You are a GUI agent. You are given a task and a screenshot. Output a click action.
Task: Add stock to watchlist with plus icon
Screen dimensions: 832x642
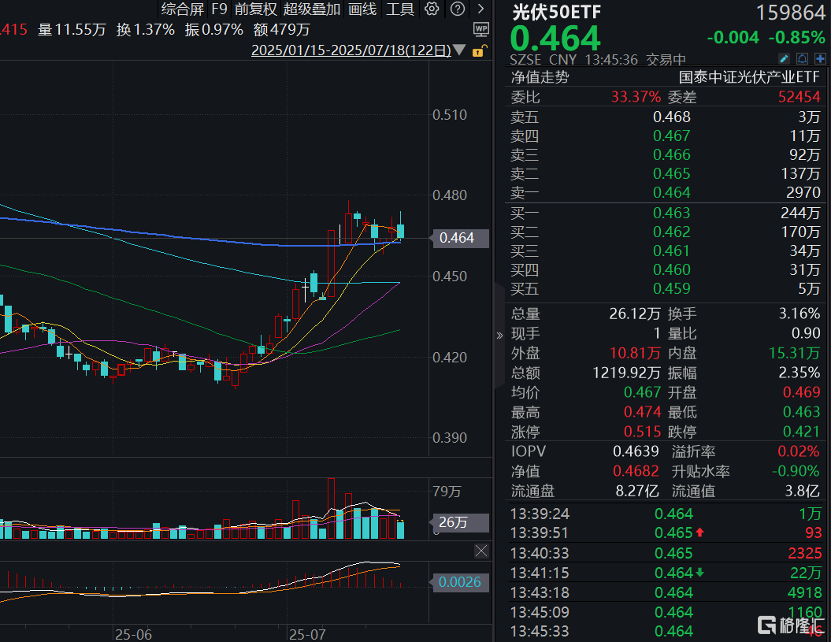820,59
